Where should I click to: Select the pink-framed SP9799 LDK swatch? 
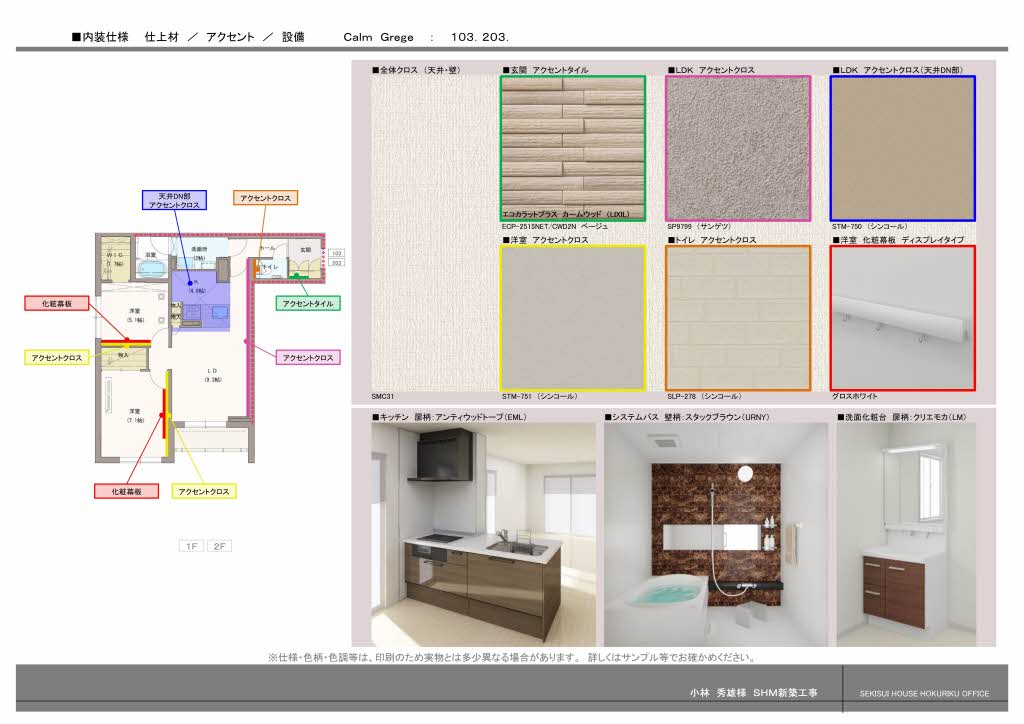click(x=738, y=148)
